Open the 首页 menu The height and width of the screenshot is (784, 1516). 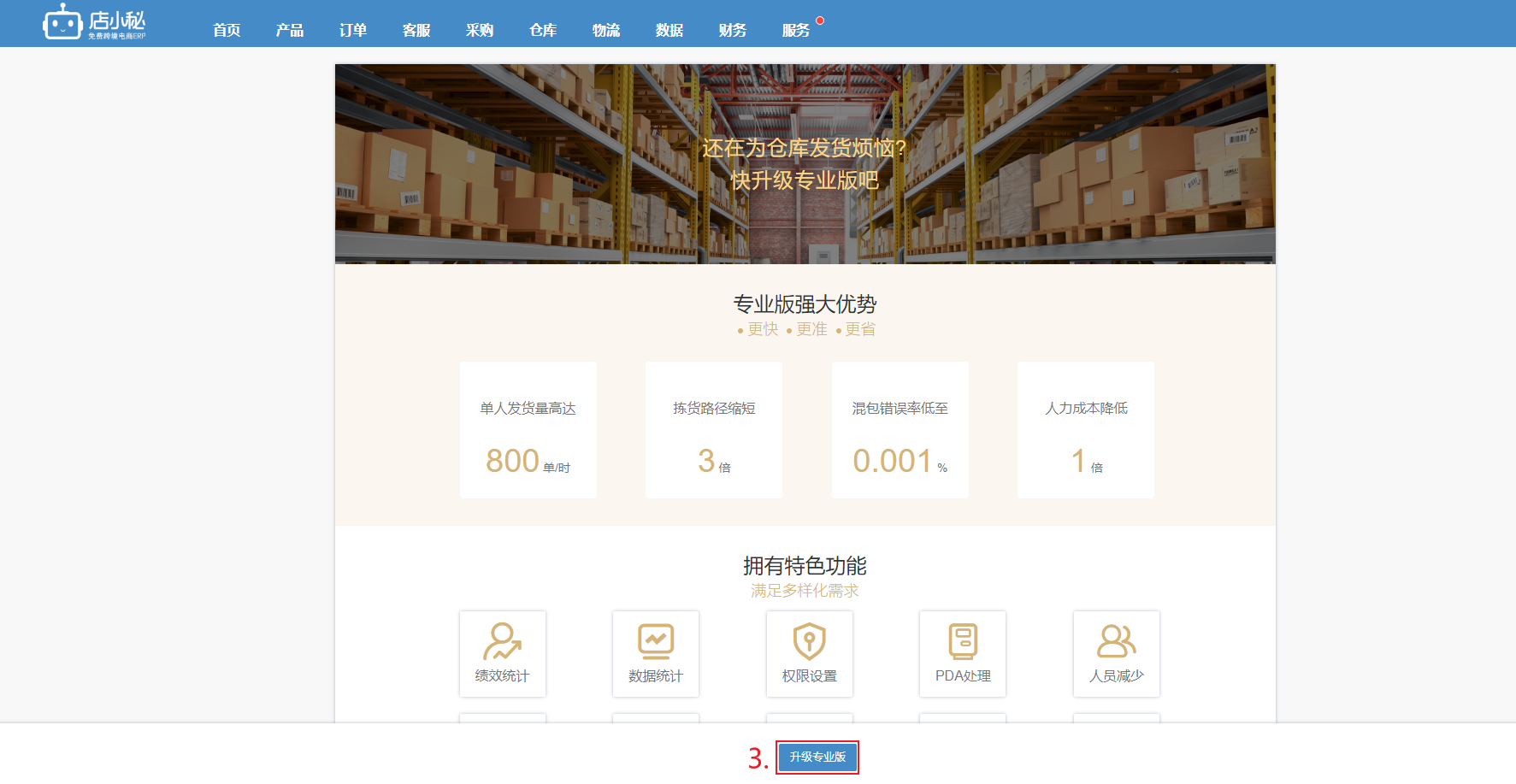[x=227, y=30]
